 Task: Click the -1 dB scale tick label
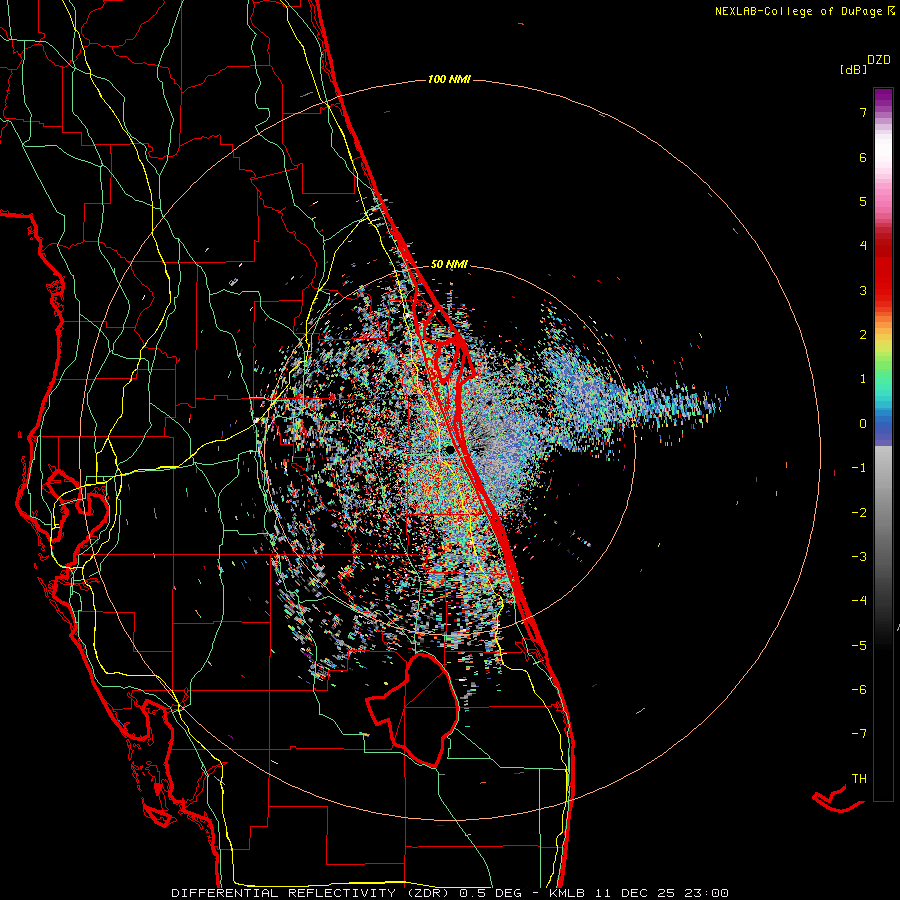click(859, 468)
